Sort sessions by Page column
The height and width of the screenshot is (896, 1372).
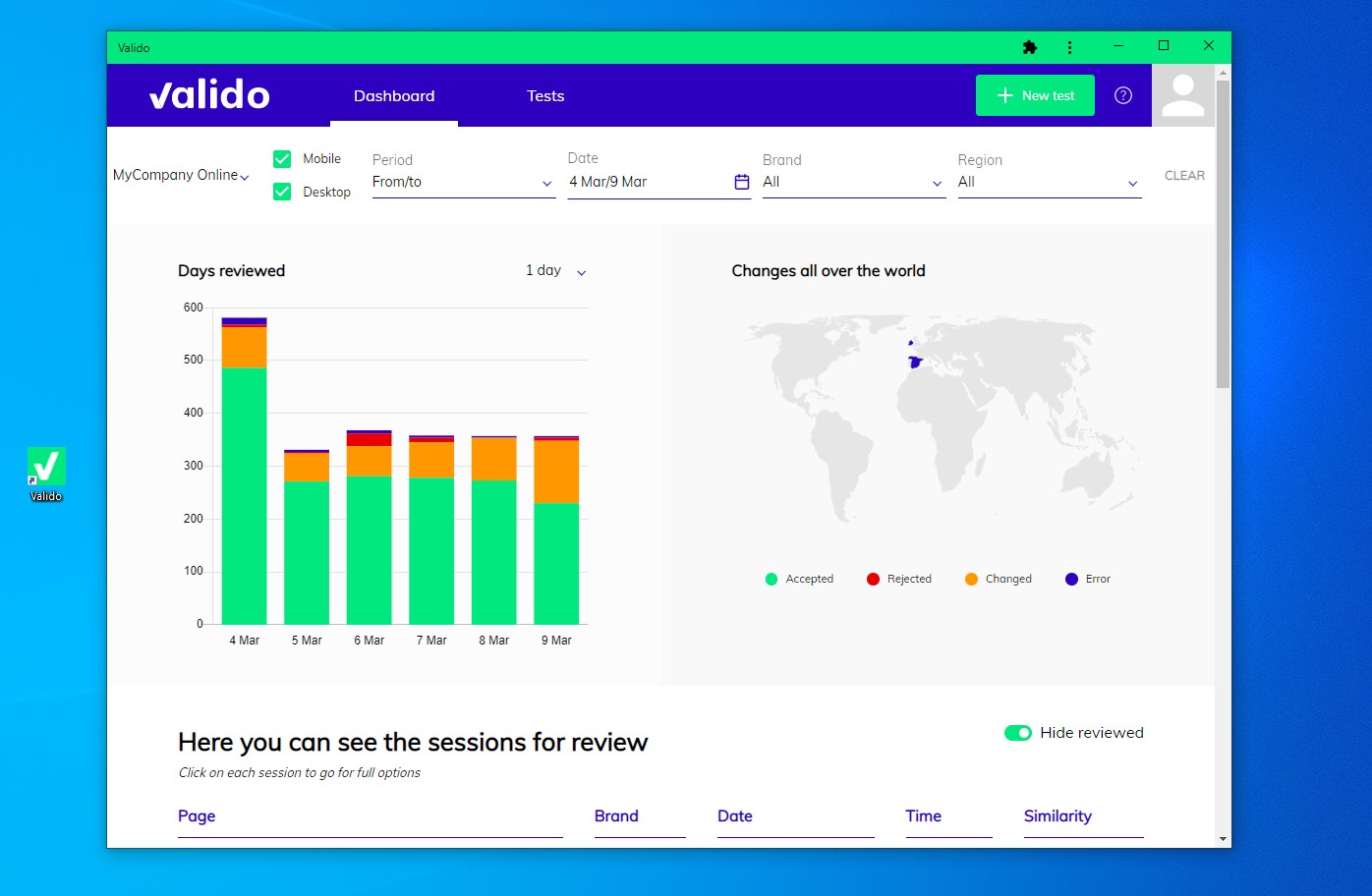(x=197, y=816)
